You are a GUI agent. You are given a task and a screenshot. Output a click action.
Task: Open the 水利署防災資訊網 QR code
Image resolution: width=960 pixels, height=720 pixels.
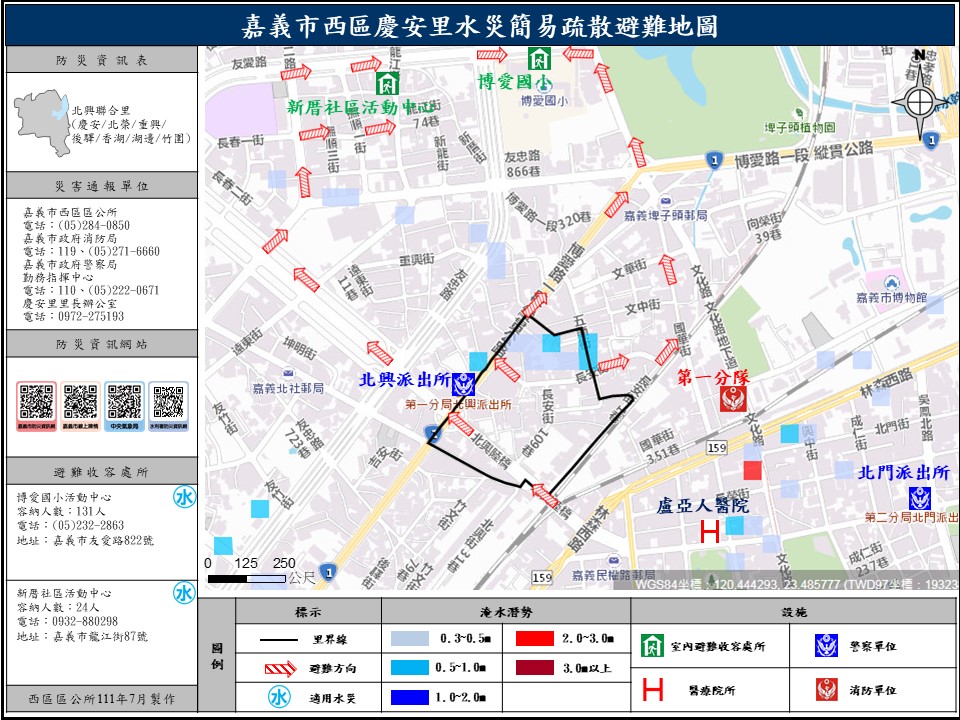168,402
